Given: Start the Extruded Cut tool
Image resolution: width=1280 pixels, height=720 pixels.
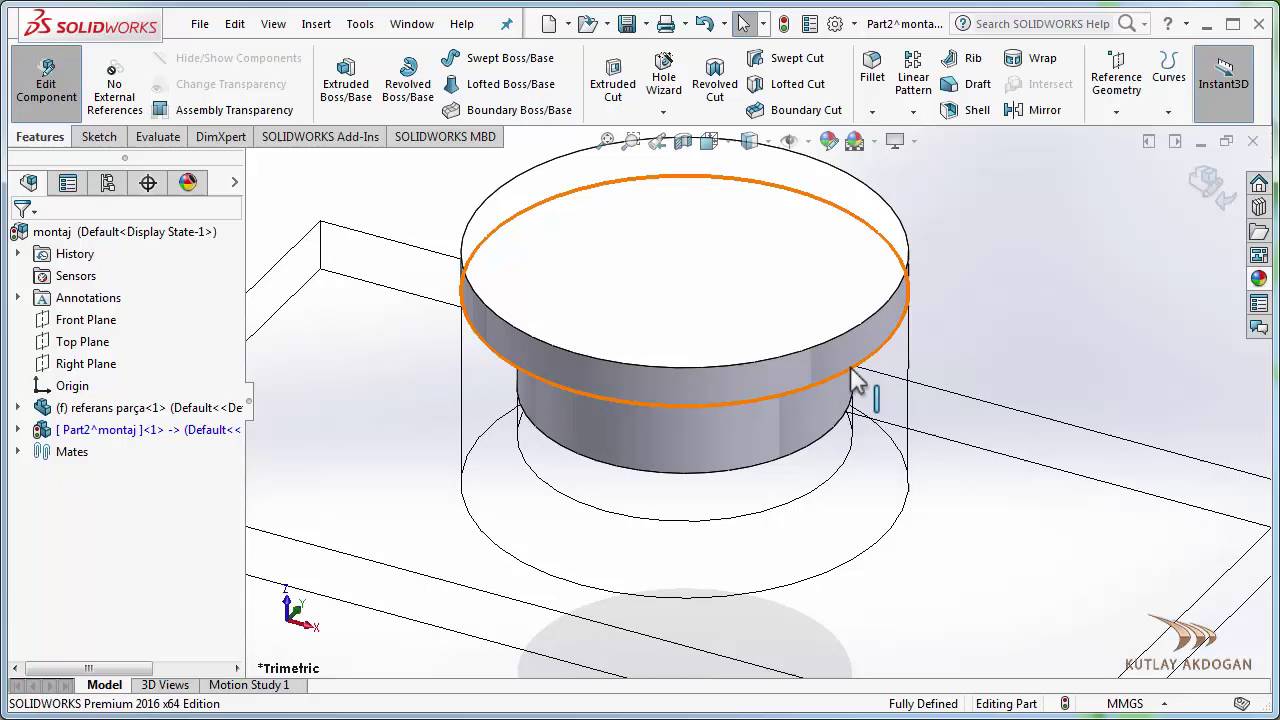Looking at the screenshot, I should (612, 80).
